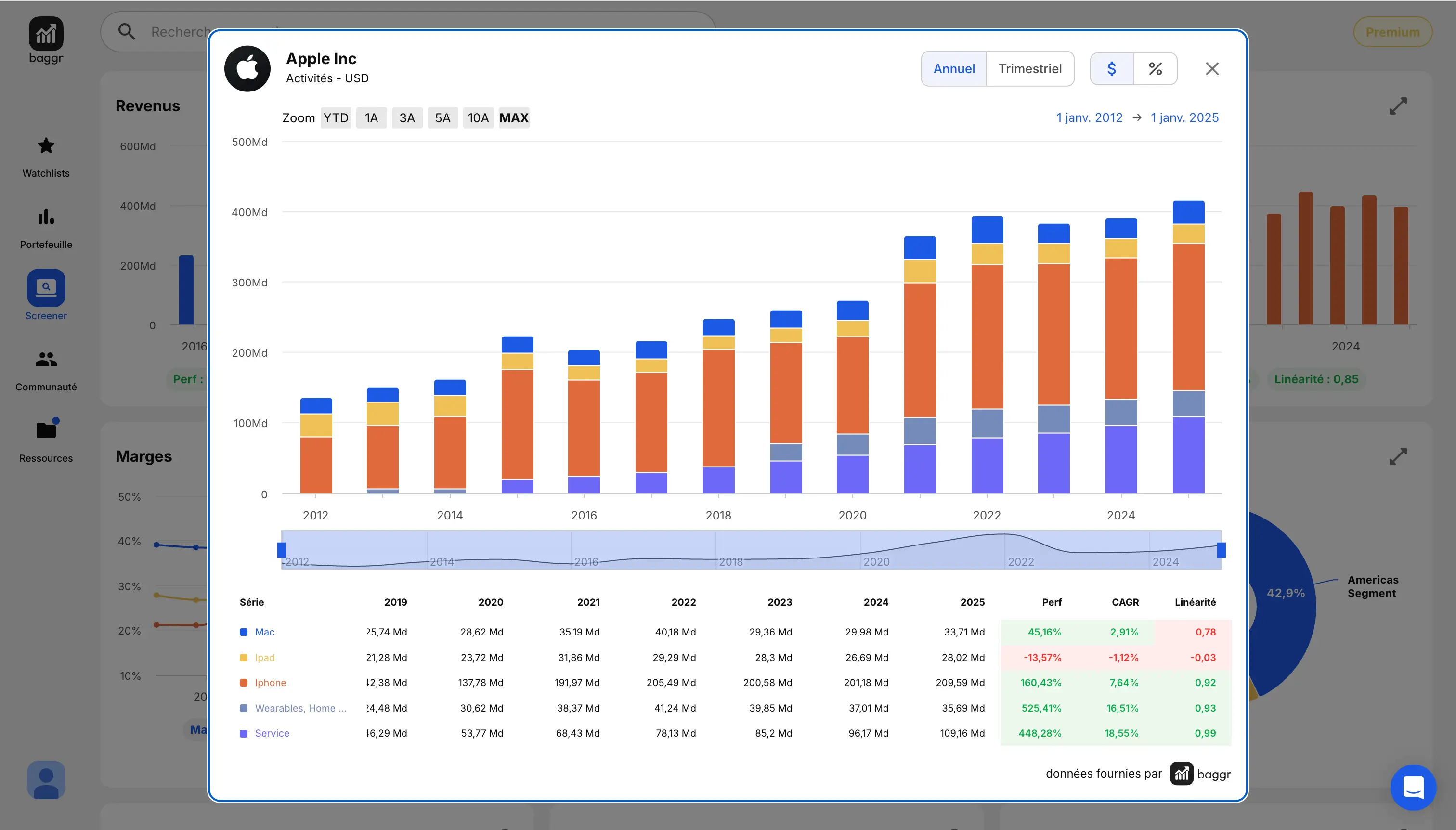
Task: Open the Communauté people icon
Action: click(46, 360)
